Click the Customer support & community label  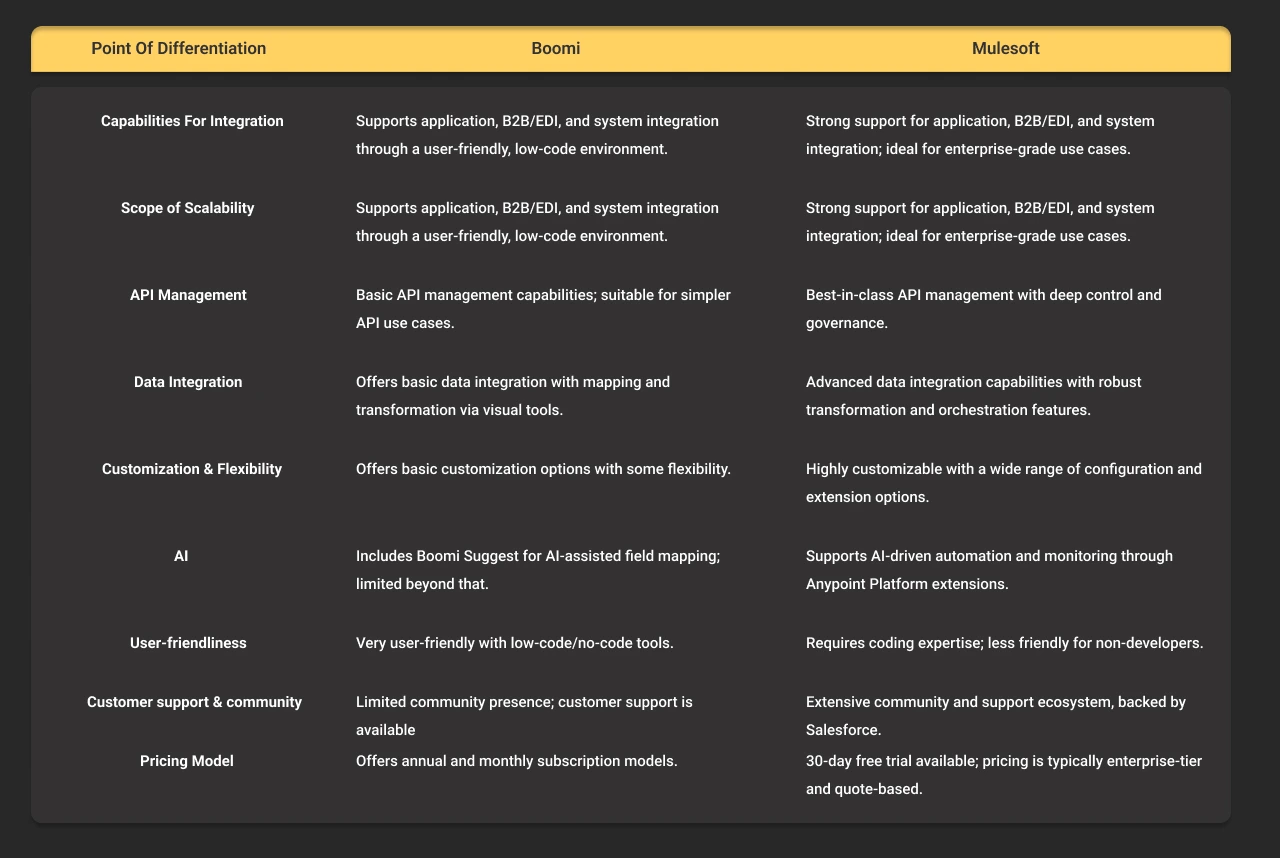click(x=194, y=702)
